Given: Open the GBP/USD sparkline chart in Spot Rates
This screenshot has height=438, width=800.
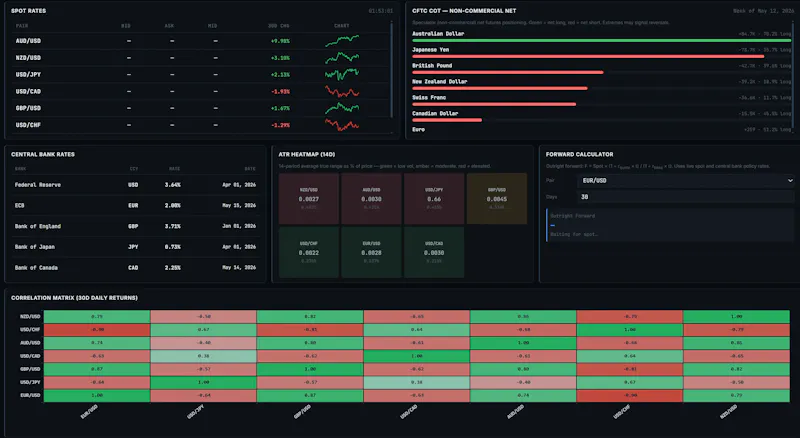Looking at the screenshot, I should [342, 108].
